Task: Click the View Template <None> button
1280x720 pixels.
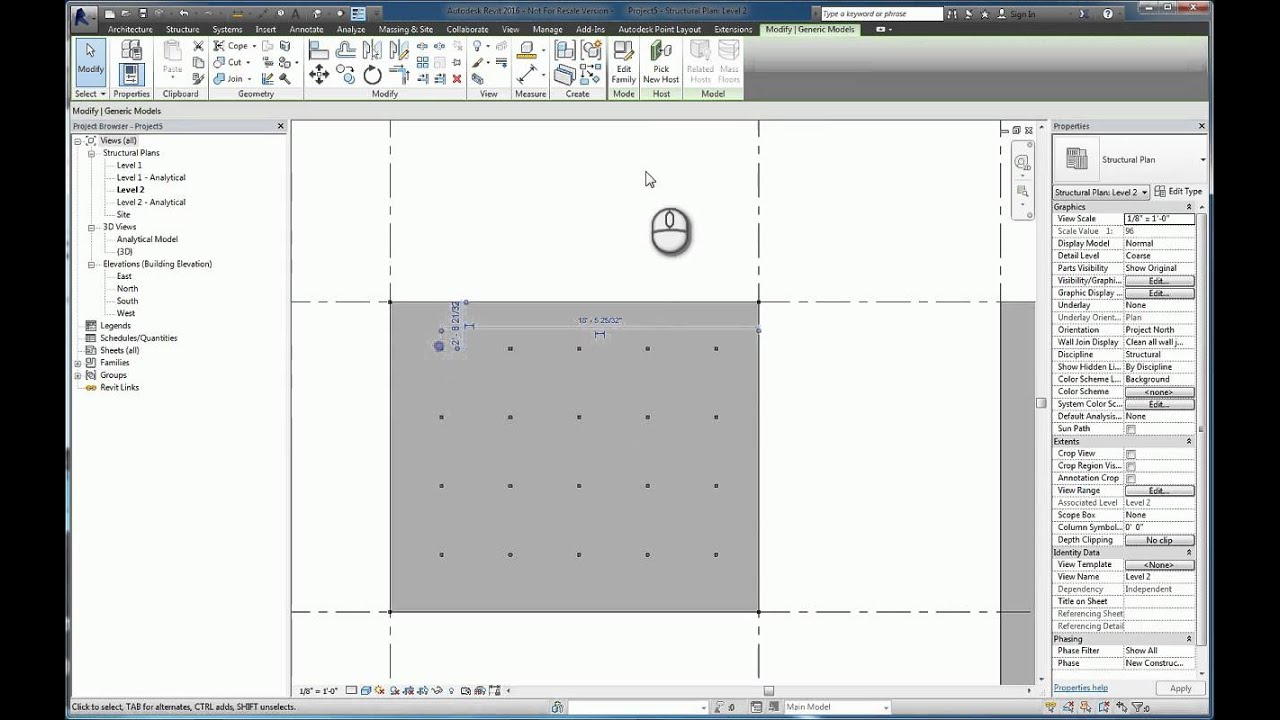Action: tap(1159, 565)
